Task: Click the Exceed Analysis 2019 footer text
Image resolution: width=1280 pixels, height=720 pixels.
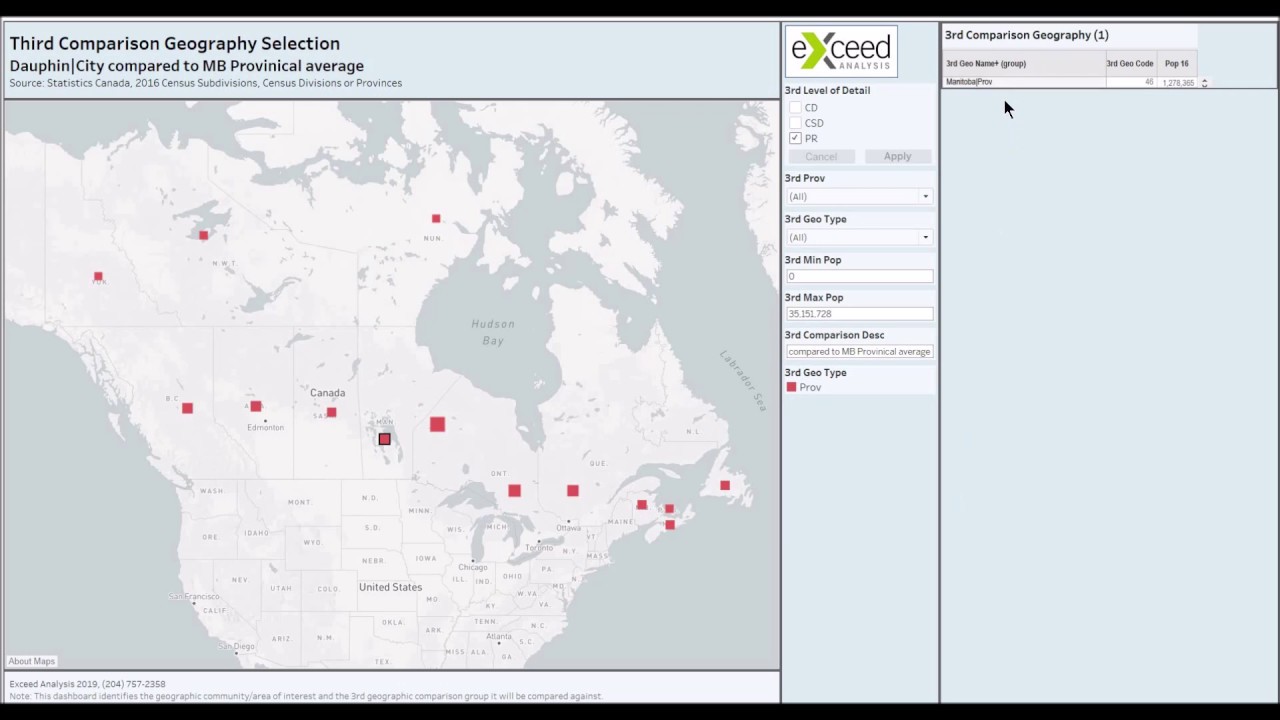Action: pos(88,684)
